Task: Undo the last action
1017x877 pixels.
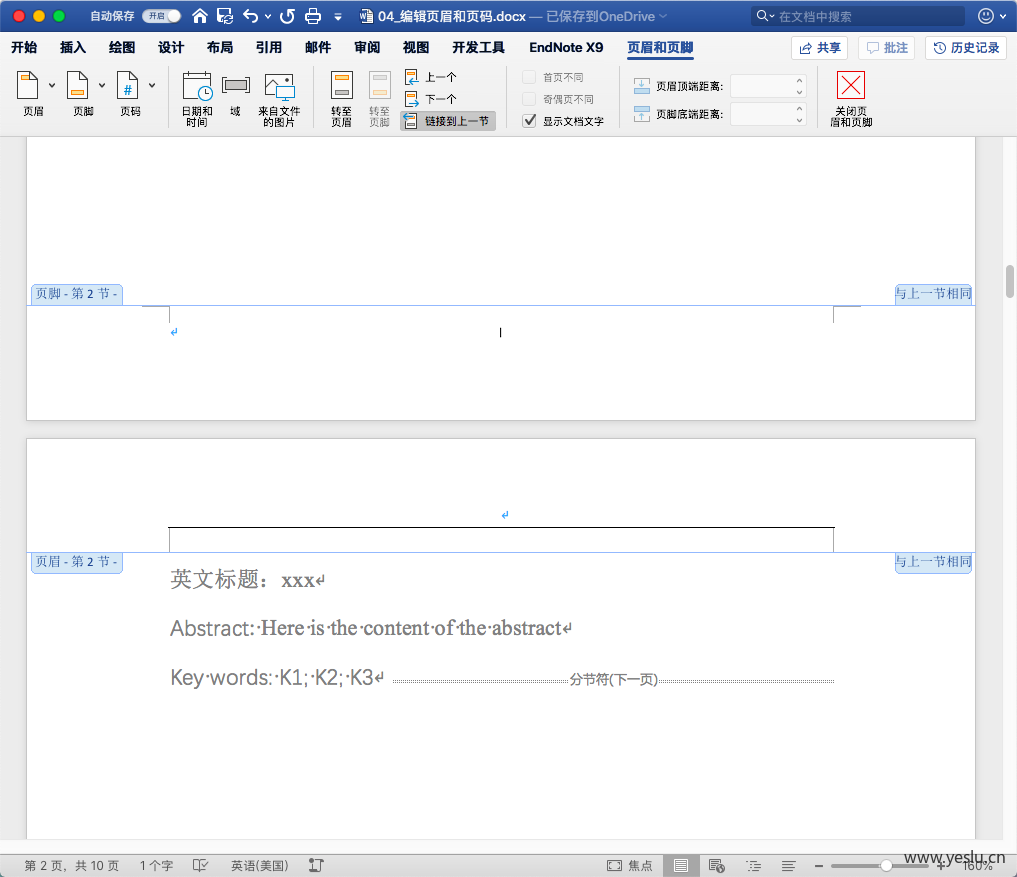Action: click(250, 16)
